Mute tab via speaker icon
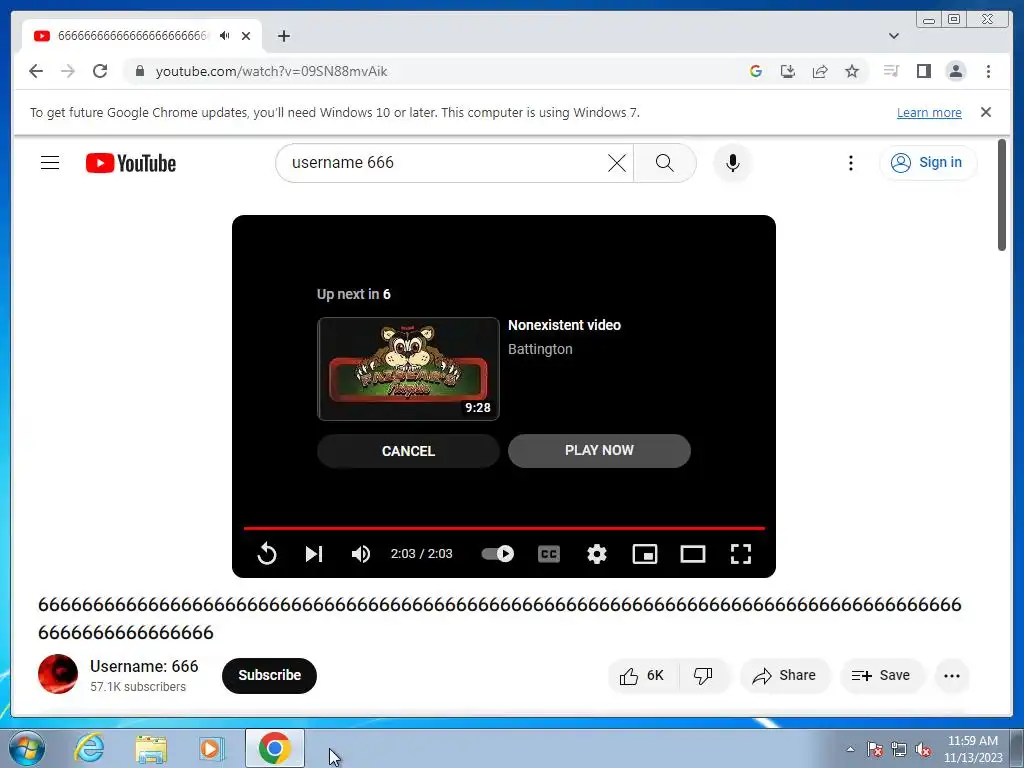Viewport: 1024px width, 768px height. click(x=225, y=36)
